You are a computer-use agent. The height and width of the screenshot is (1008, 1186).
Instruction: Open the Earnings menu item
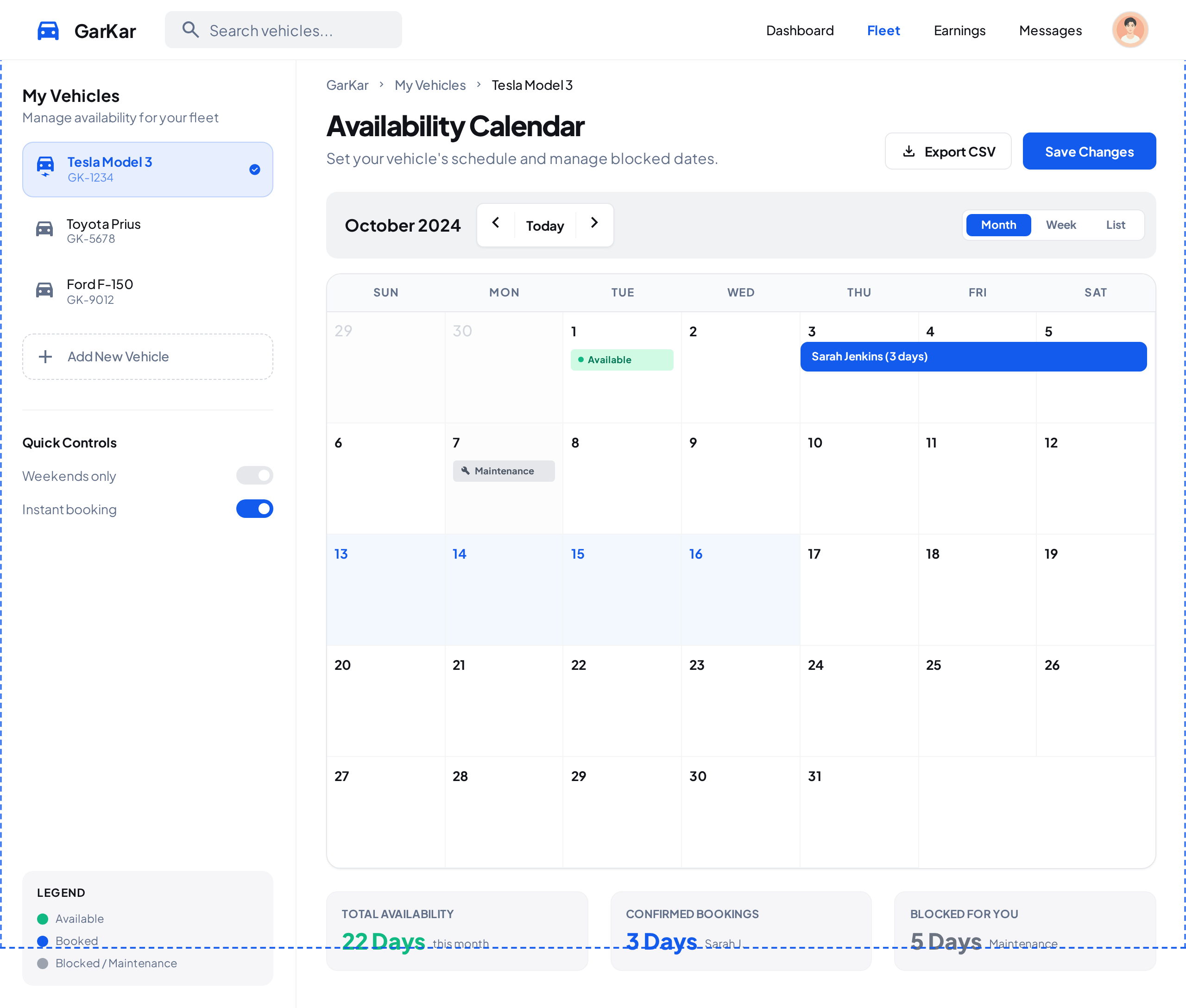(959, 30)
